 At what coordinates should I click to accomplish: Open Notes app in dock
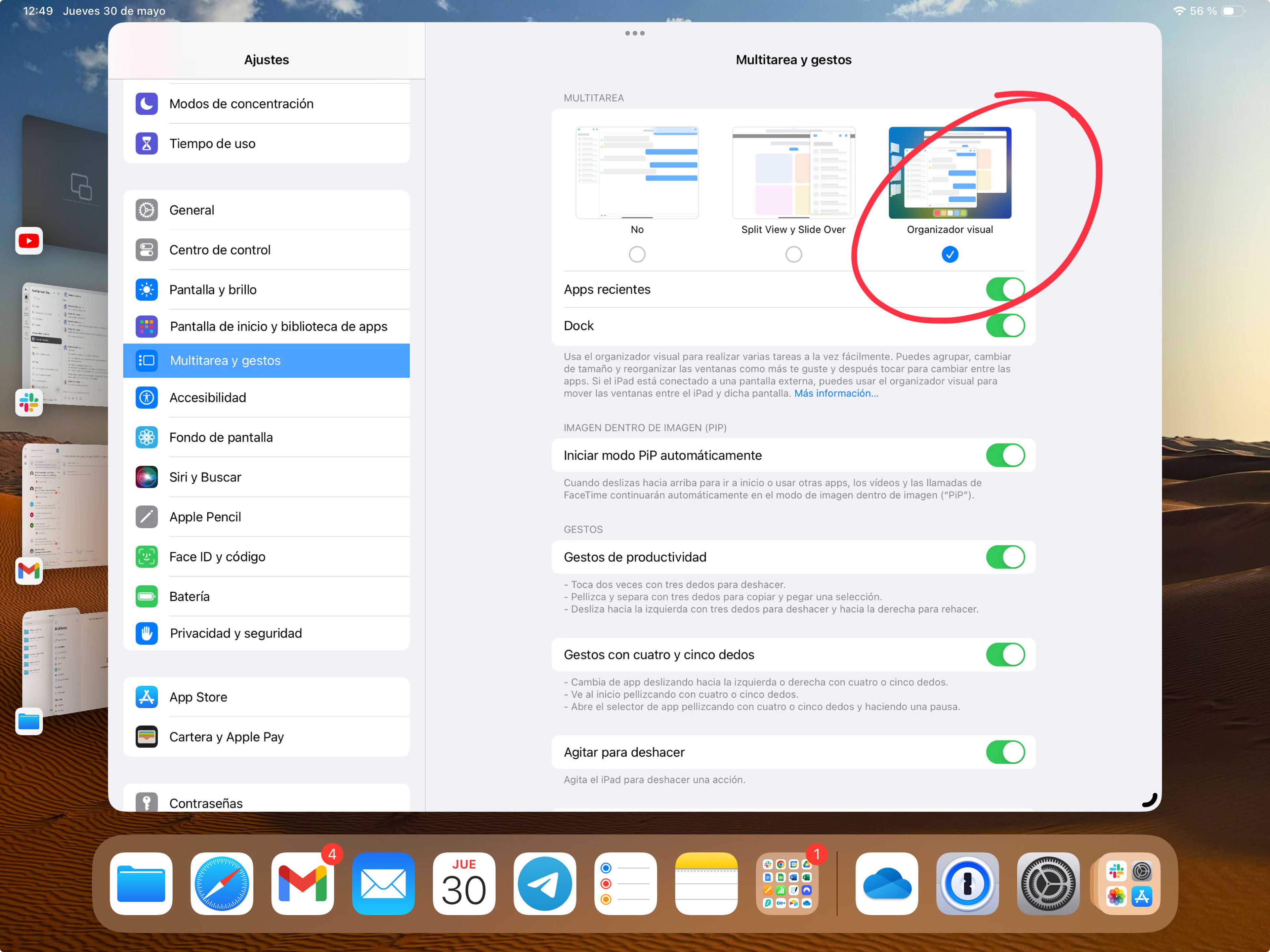(706, 883)
